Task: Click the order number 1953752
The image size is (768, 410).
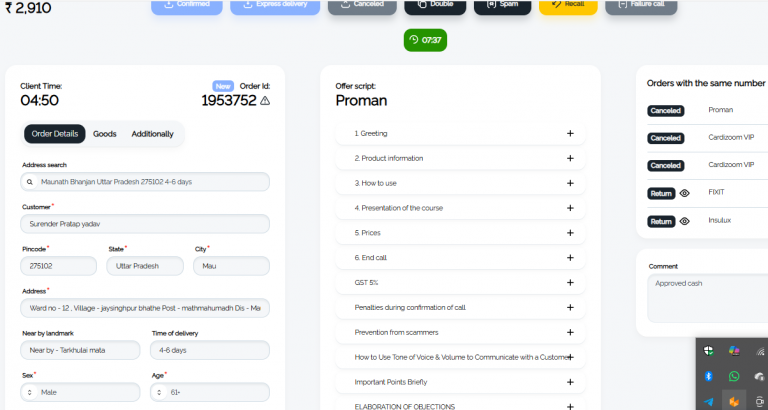Action: (229, 100)
